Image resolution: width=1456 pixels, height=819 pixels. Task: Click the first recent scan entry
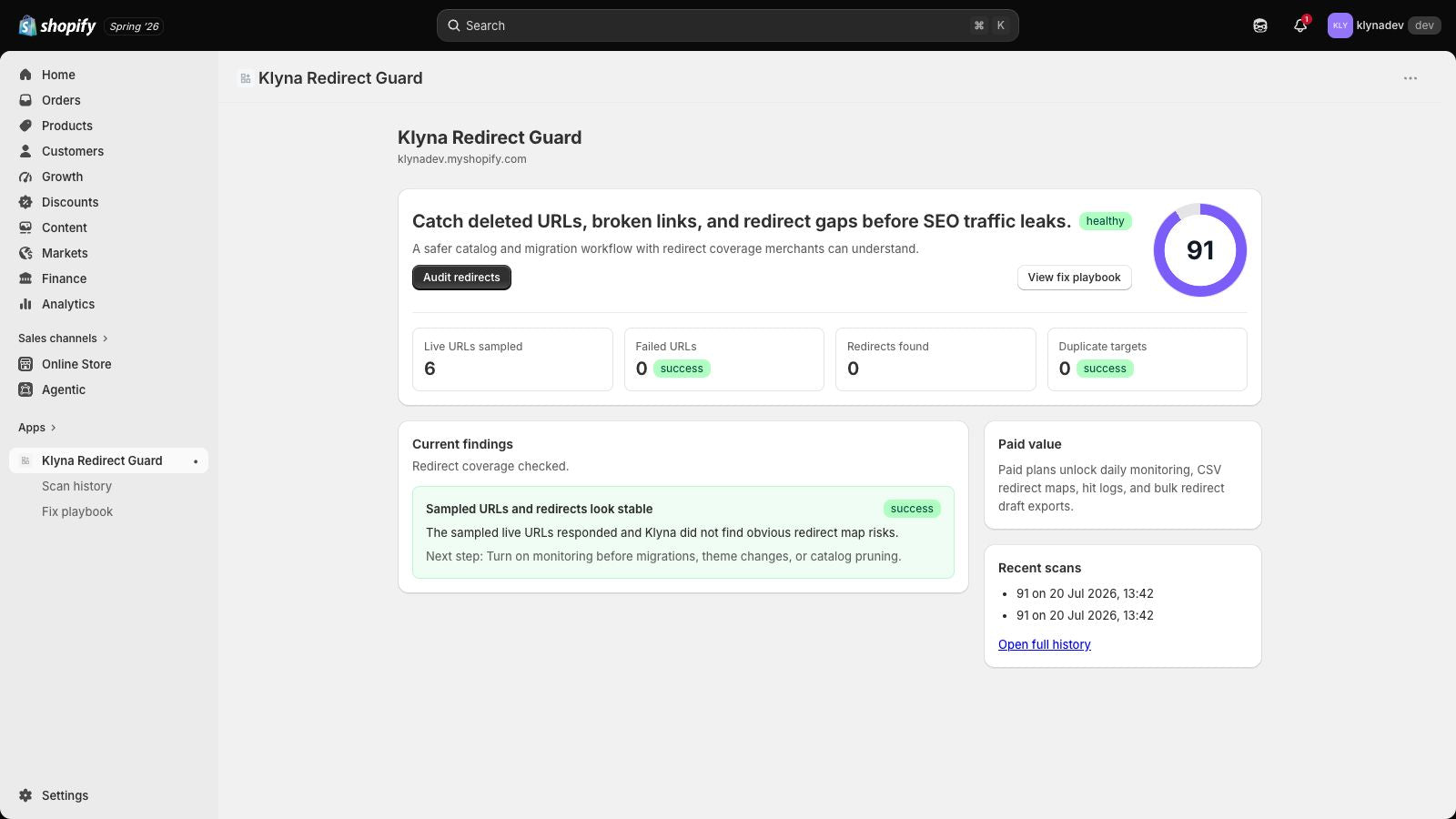1085,593
